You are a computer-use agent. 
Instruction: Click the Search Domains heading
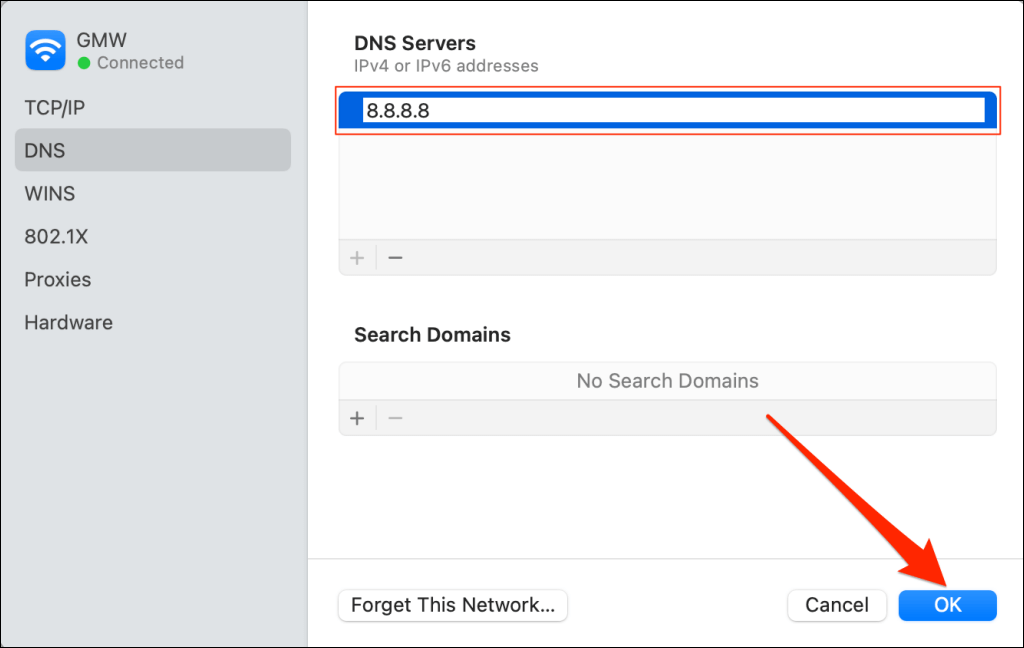(432, 334)
